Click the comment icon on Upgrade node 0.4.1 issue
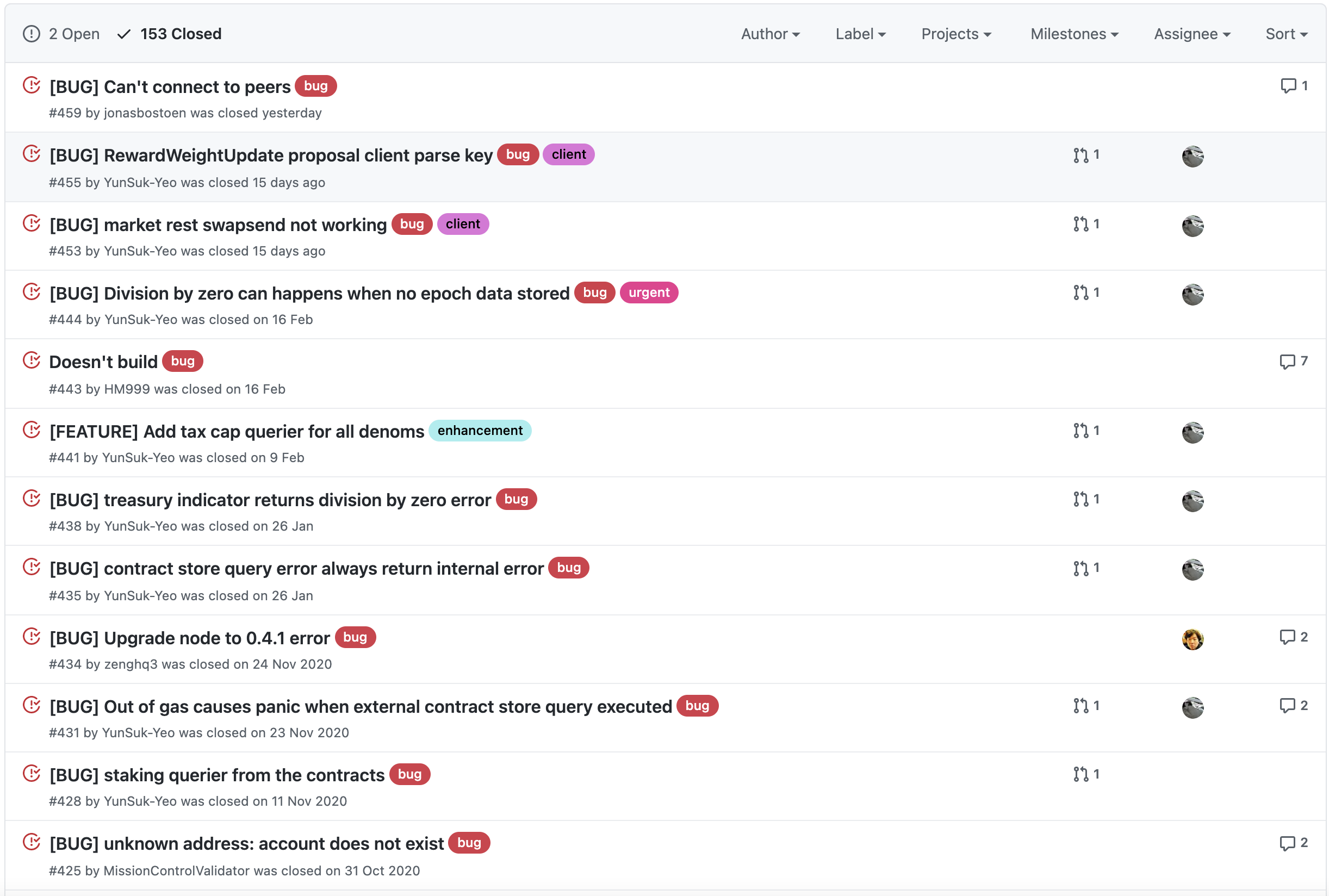The width and height of the screenshot is (1329, 896). (x=1287, y=637)
